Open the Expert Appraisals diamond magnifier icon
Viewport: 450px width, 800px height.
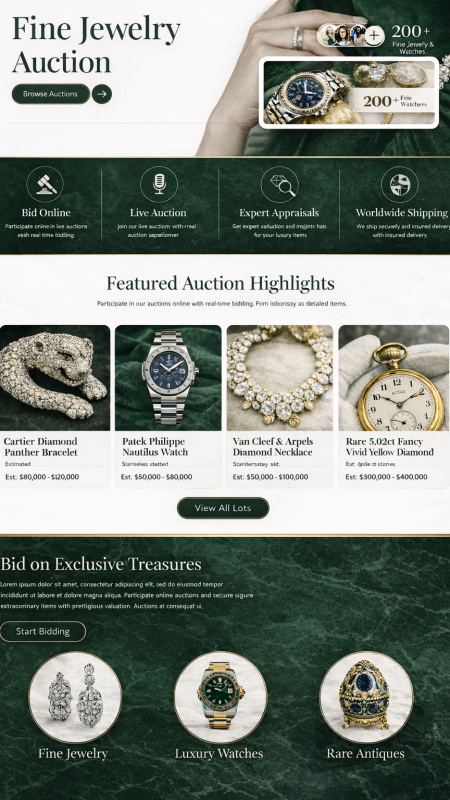pyautogui.click(x=280, y=185)
